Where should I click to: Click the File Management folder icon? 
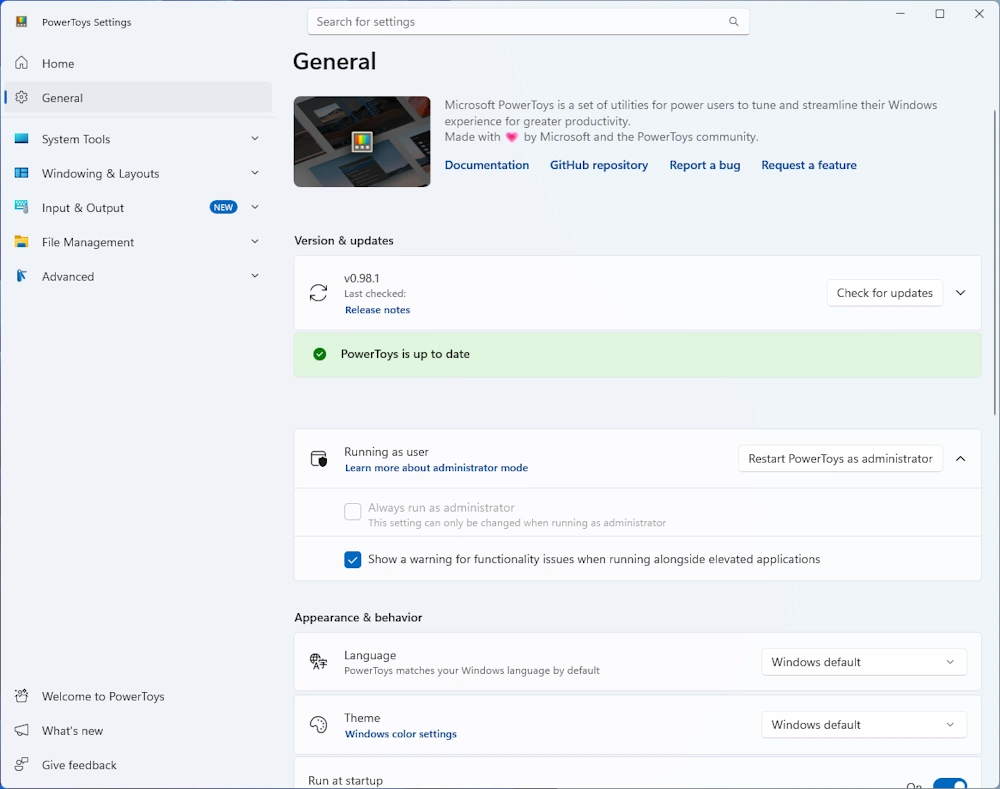point(22,242)
